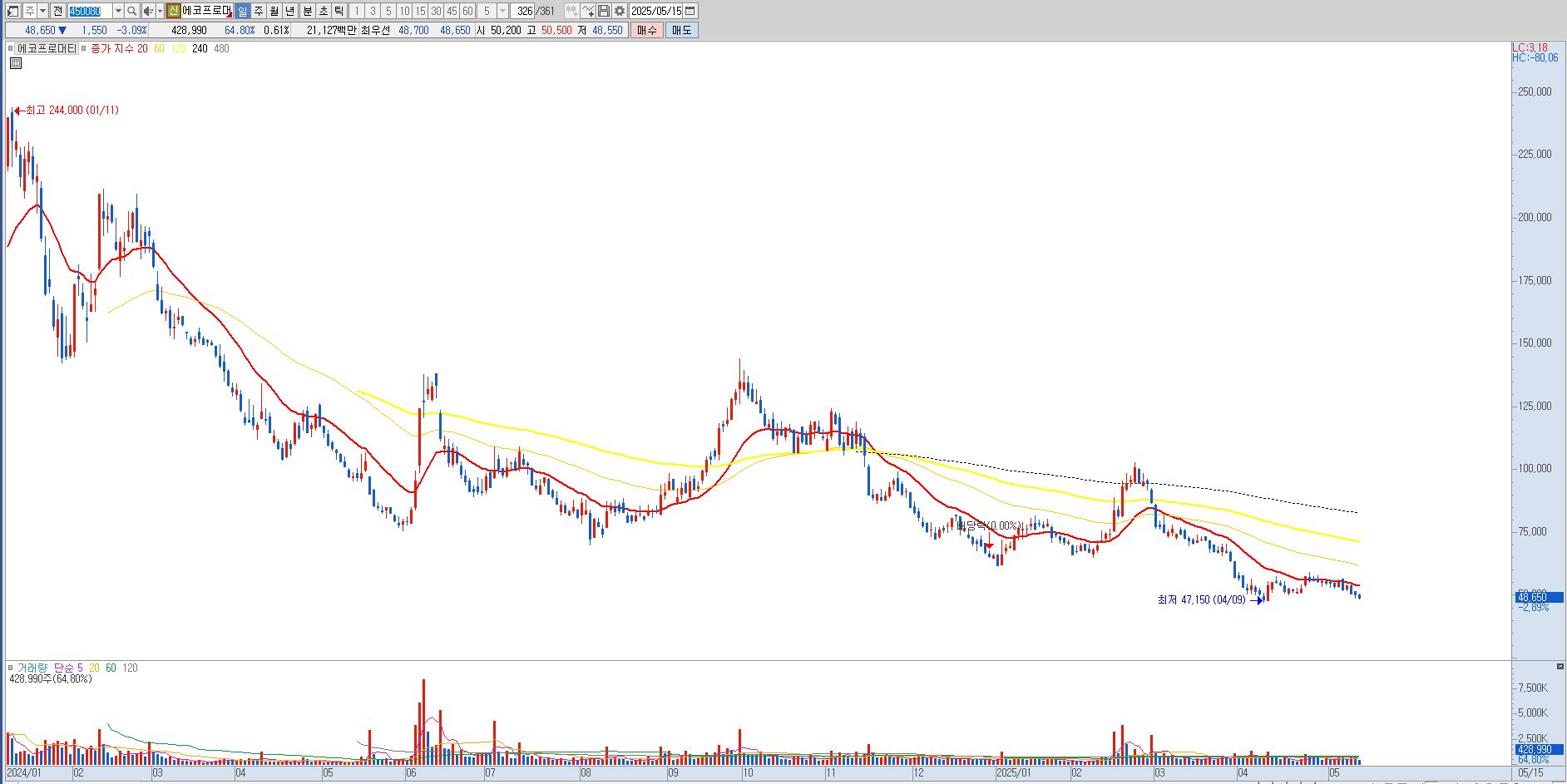Screen dimensions: 1567x784
Task: Open stock code history dropdown
Action: (x=118, y=11)
